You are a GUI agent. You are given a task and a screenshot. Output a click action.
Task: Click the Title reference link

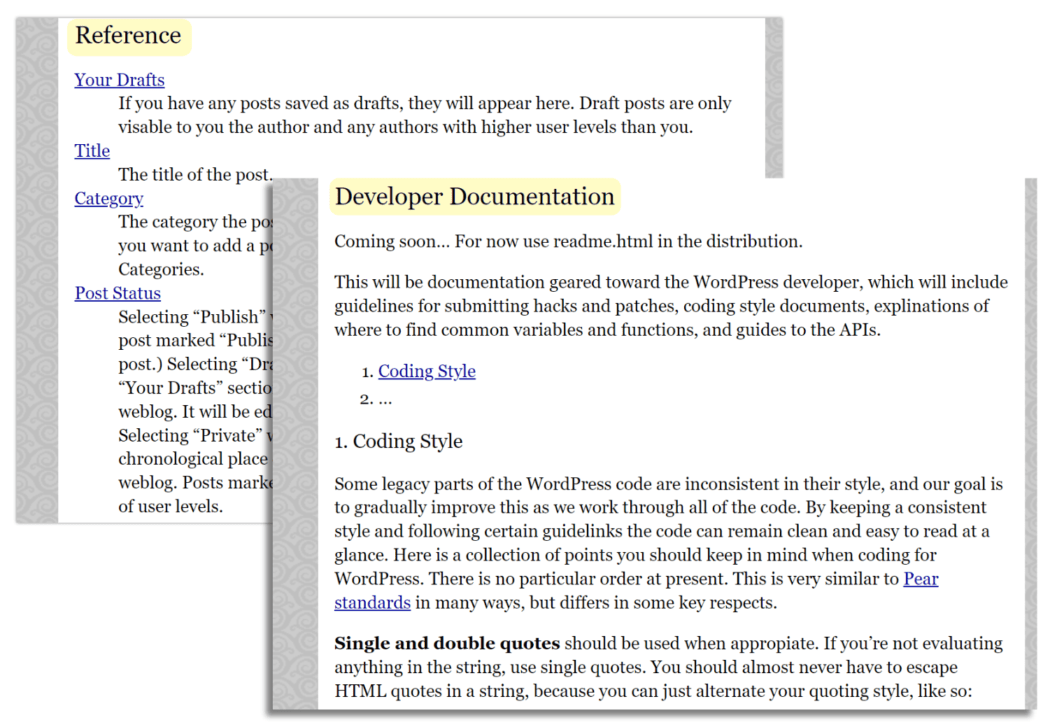(x=92, y=151)
